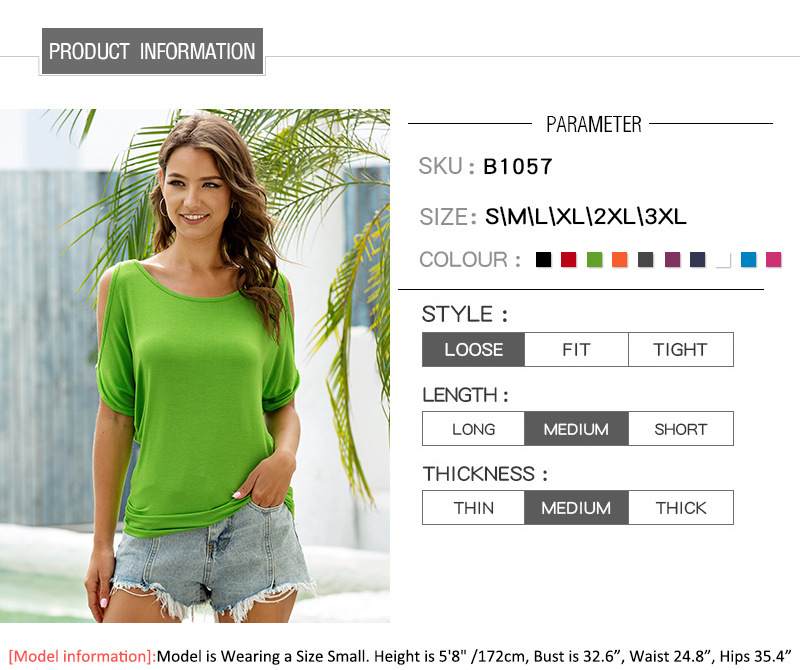
Task: Select the orange colour swatch
Action: 619,260
